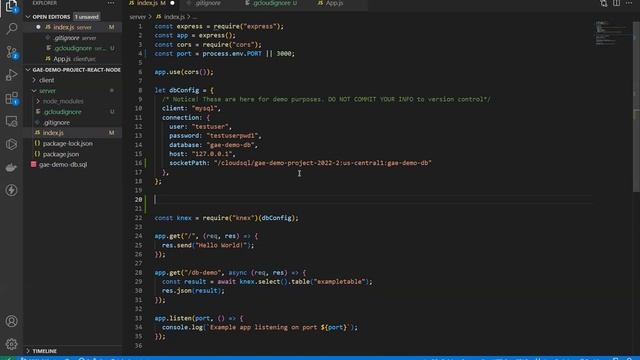The height and width of the screenshot is (360, 640).
Task: Open Explorer views and more actions menu
Action: pyautogui.click(x=111, y=3)
